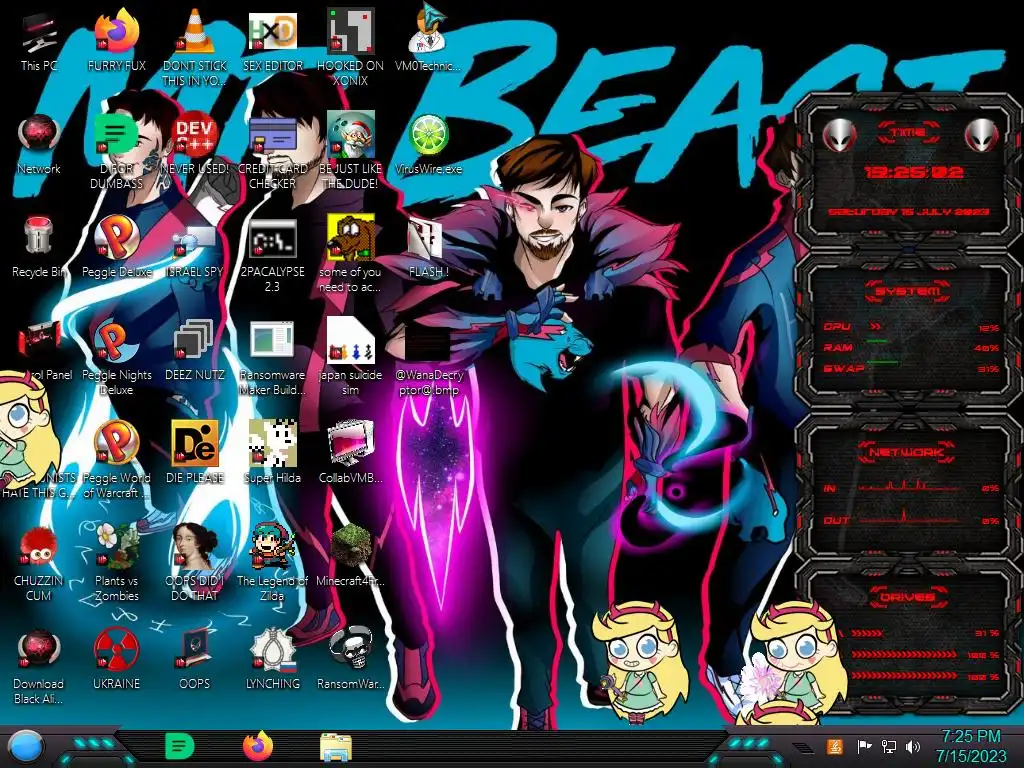Click the SYSTEM panel header in widget

pos(908,291)
